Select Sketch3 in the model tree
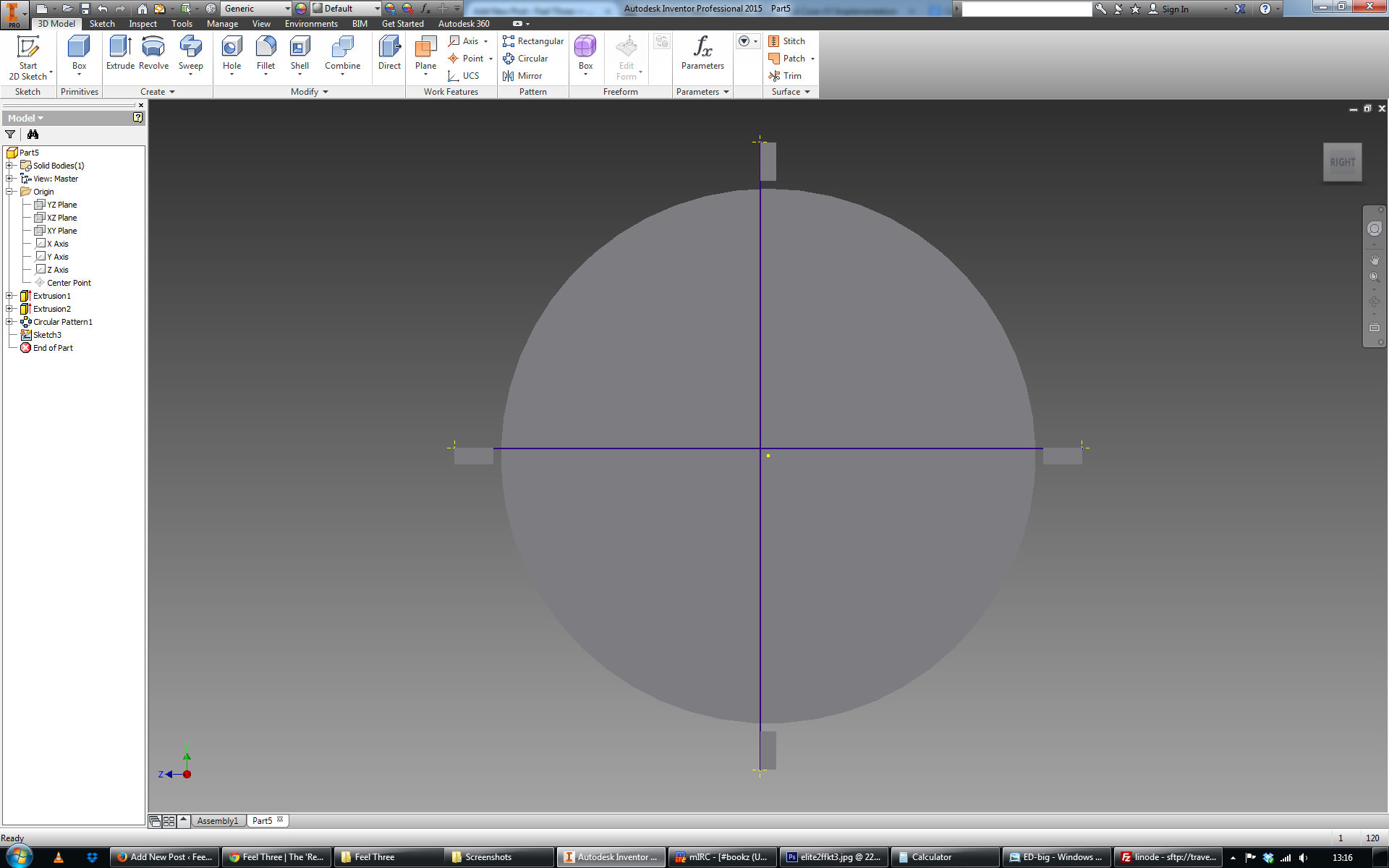This screenshot has height=868, width=1389. pyautogui.click(x=41, y=335)
